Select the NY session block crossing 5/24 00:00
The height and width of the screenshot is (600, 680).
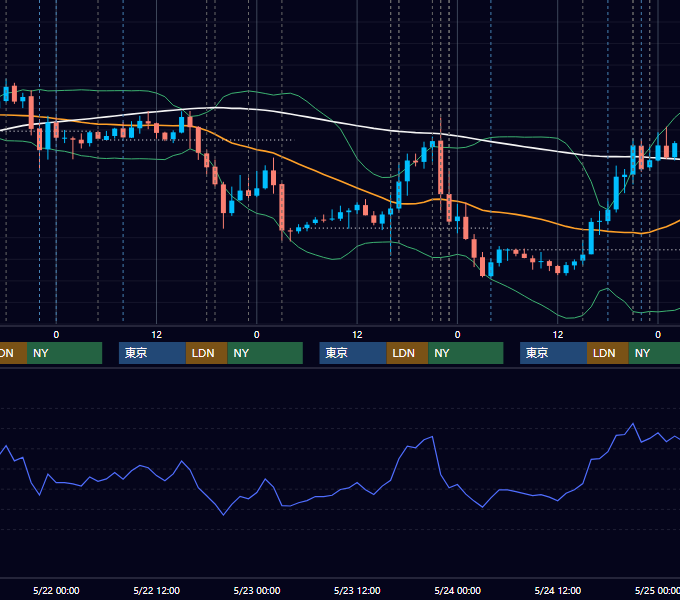point(466,353)
